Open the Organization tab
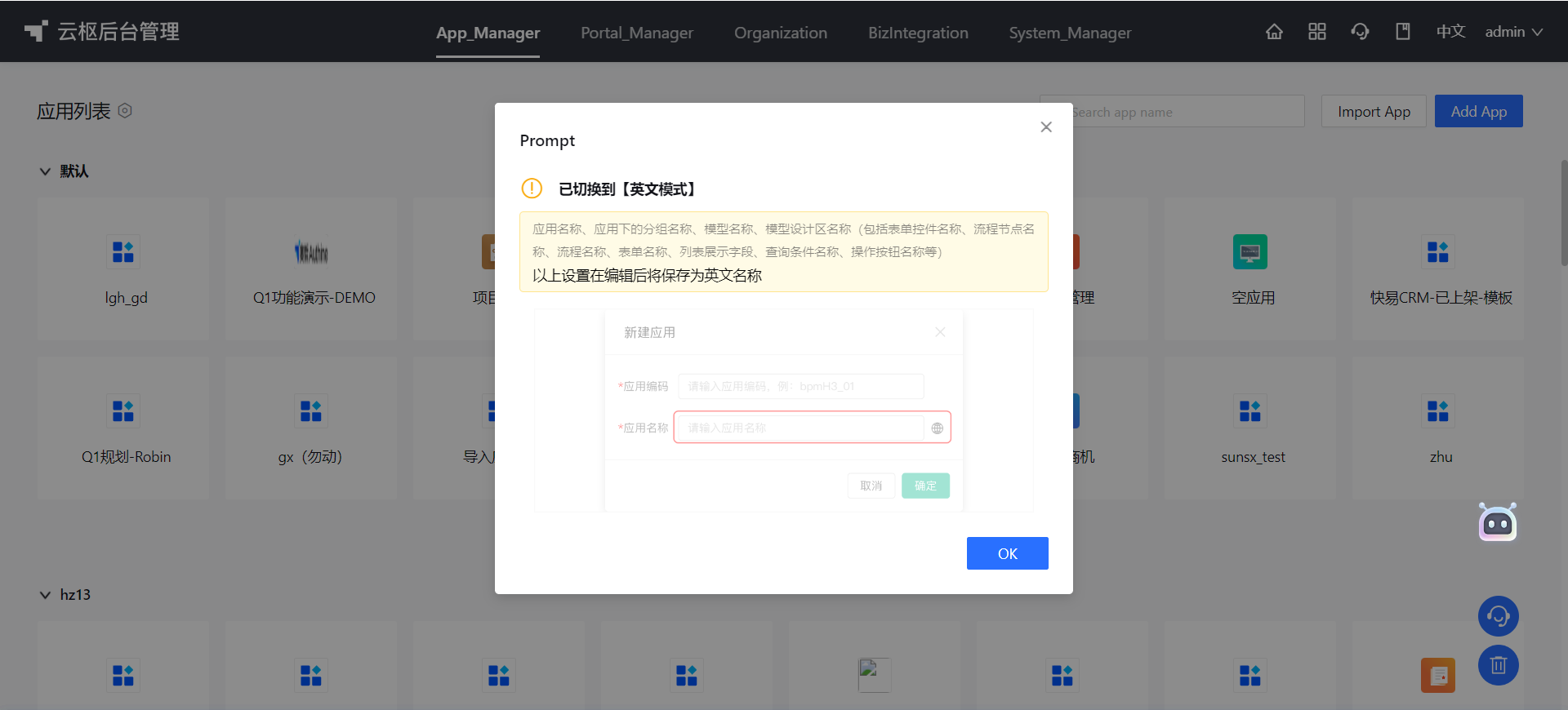Viewport: 1568px width, 710px height. point(781,33)
